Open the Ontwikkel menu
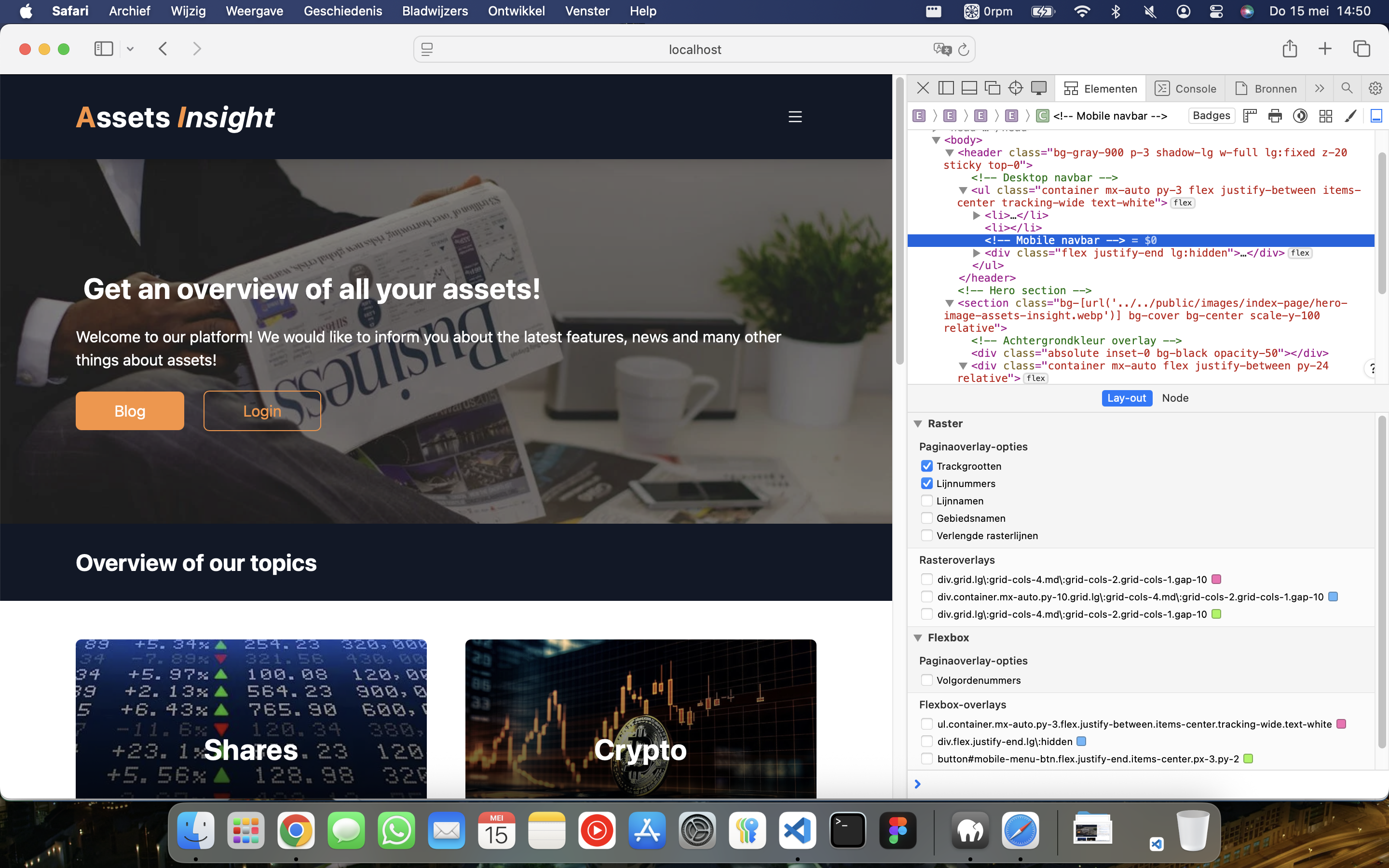This screenshot has width=1389, height=868. [x=516, y=11]
